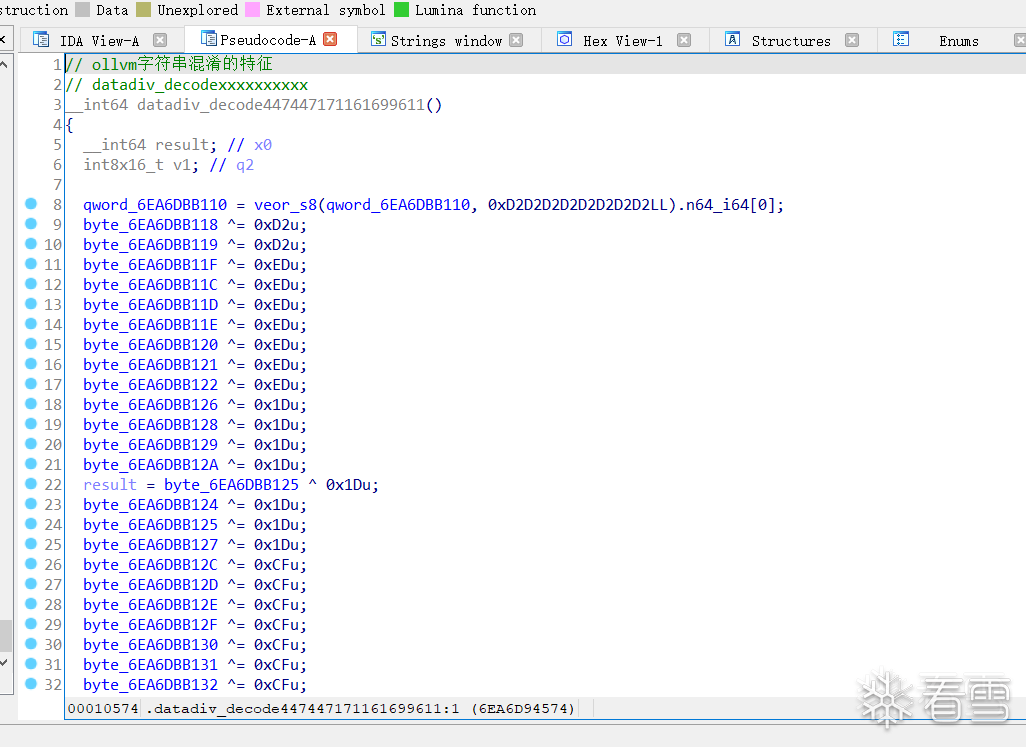Switch to the Strings window tab
This screenshot has width=1026, height=747.
446,41
